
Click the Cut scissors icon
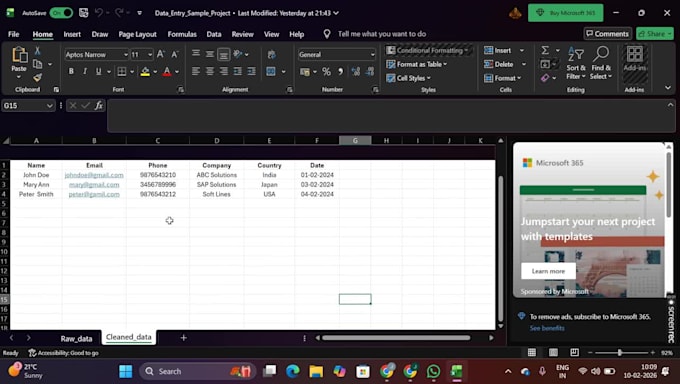click(x=38, y=51)
